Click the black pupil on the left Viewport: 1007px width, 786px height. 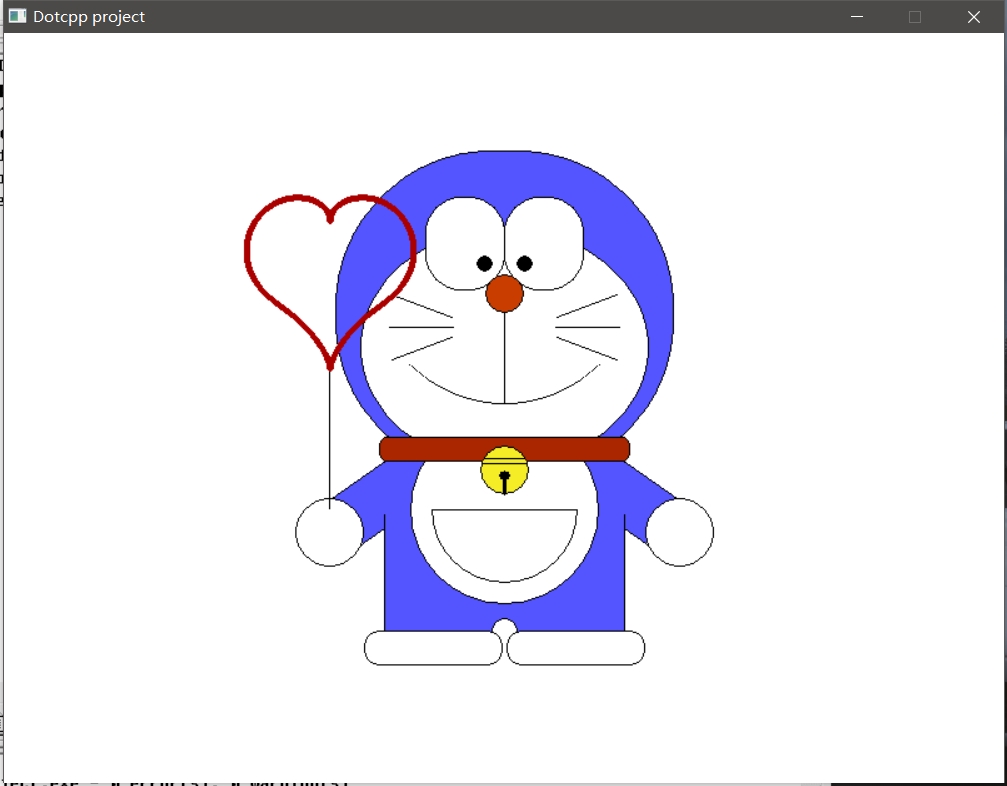click(x=485, y=264)
